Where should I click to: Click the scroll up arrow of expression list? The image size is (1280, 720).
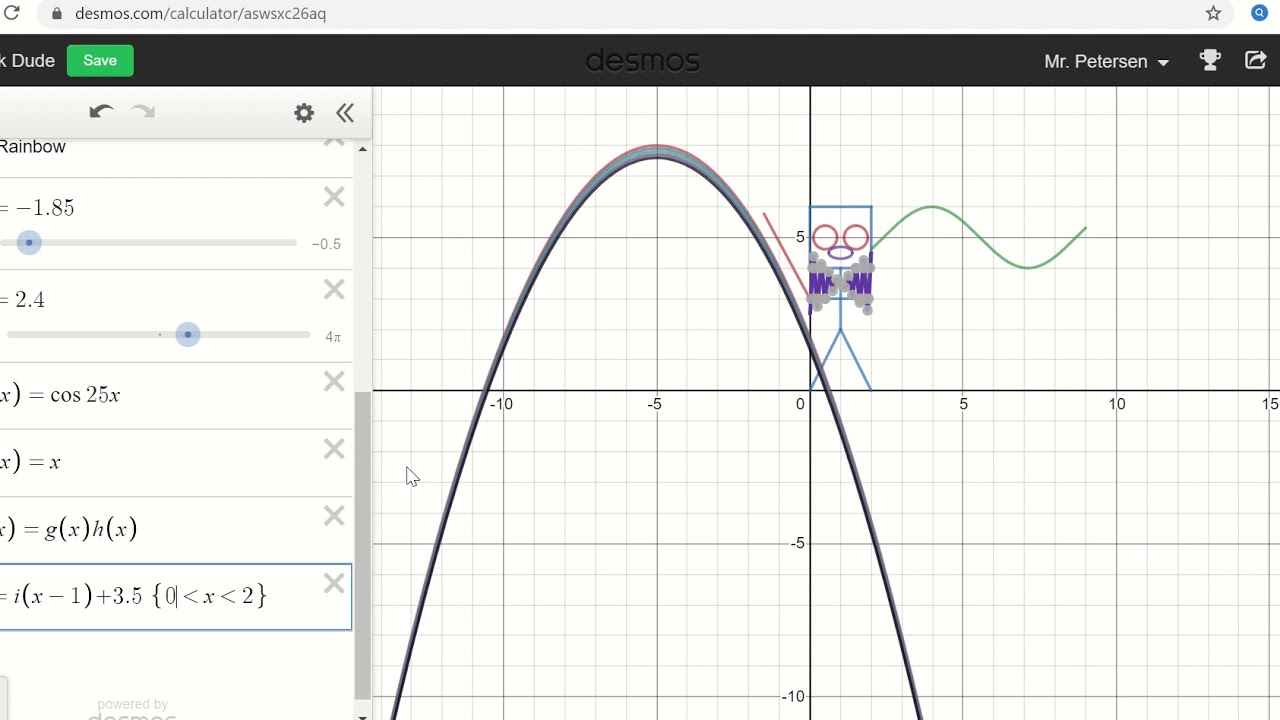[362, 149]
